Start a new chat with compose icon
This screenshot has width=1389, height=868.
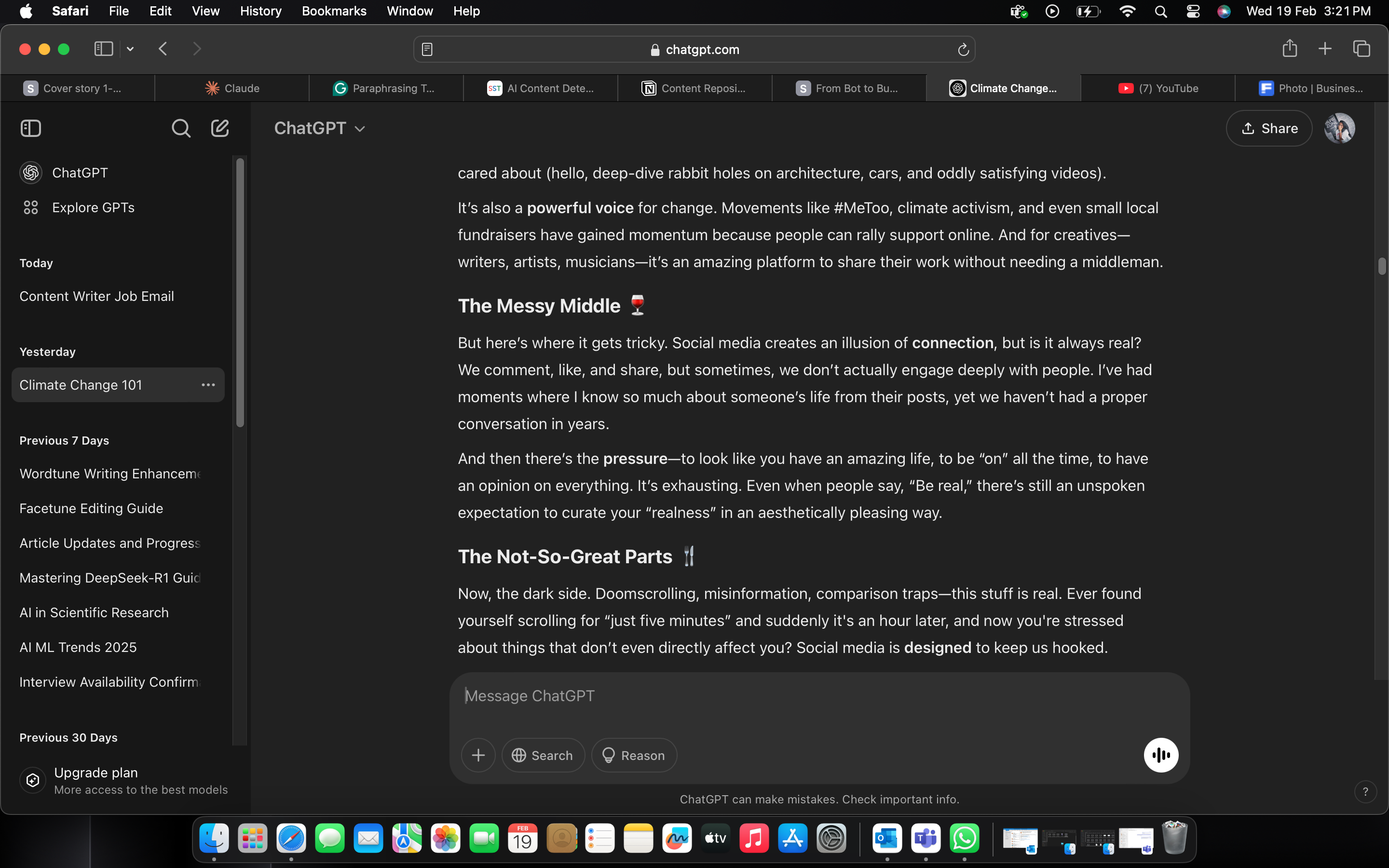tap(220, 128)
